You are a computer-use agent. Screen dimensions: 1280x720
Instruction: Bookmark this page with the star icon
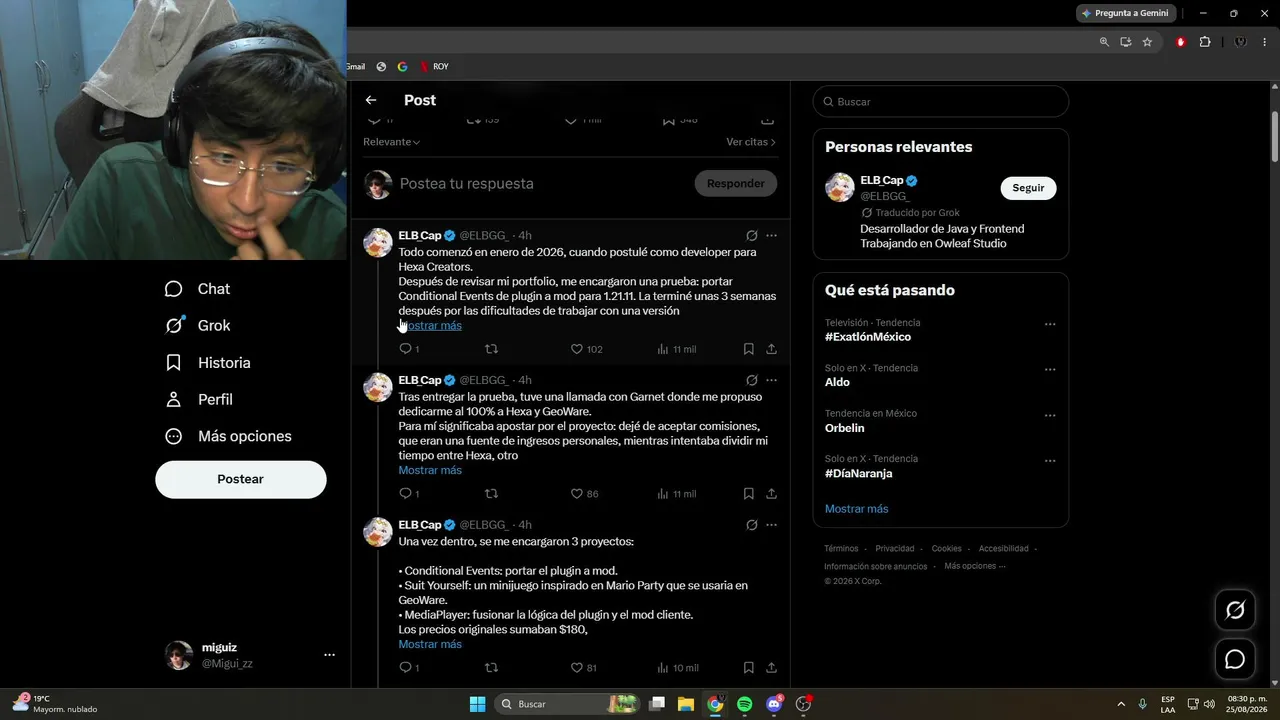point(1147,42)
